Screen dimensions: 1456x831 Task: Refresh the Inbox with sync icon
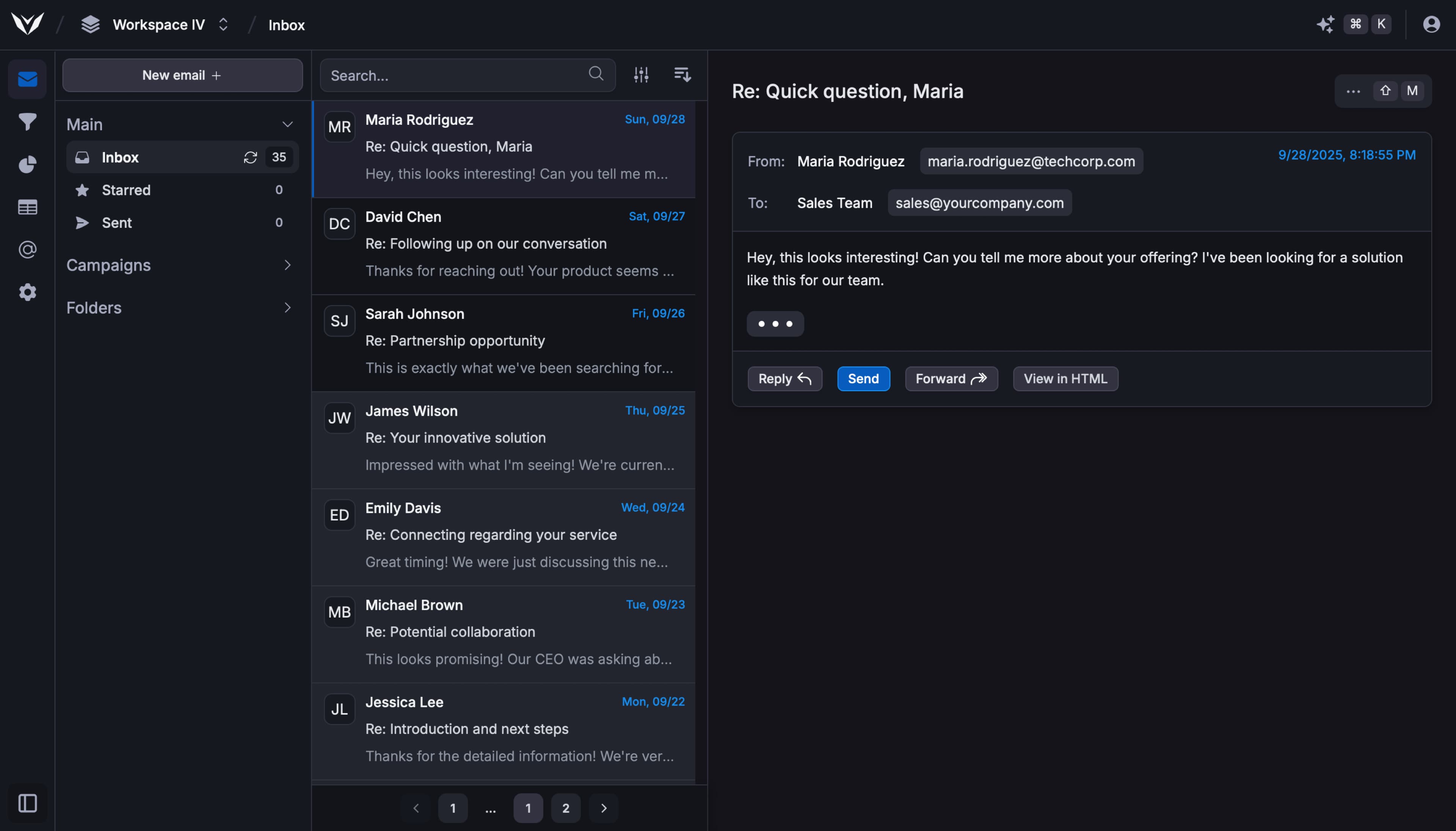250,158
